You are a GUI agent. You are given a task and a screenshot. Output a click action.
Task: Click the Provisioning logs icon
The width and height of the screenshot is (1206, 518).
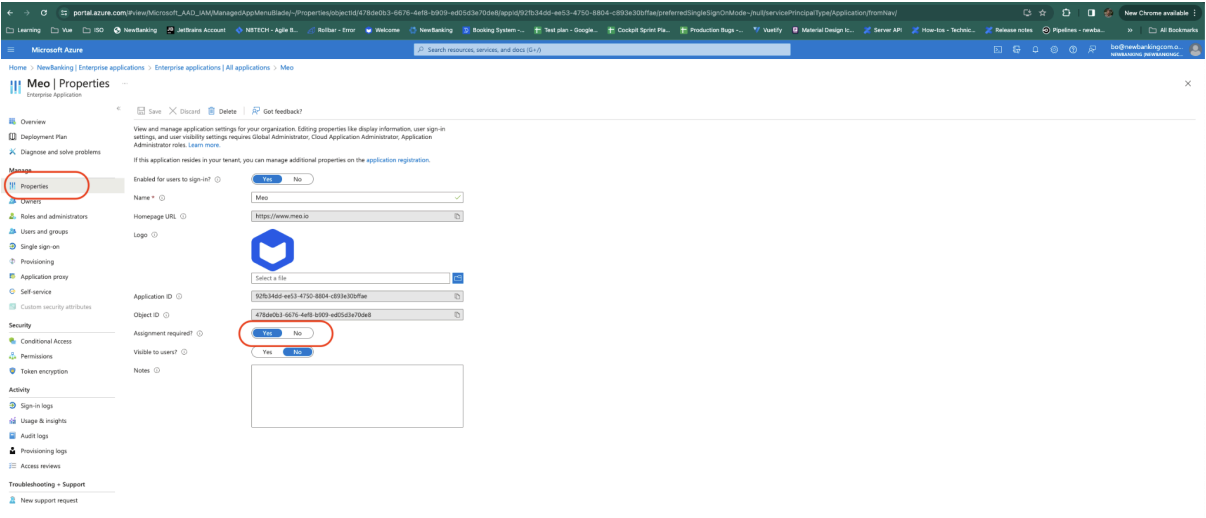pyautogui.click(x=12, y=451)
